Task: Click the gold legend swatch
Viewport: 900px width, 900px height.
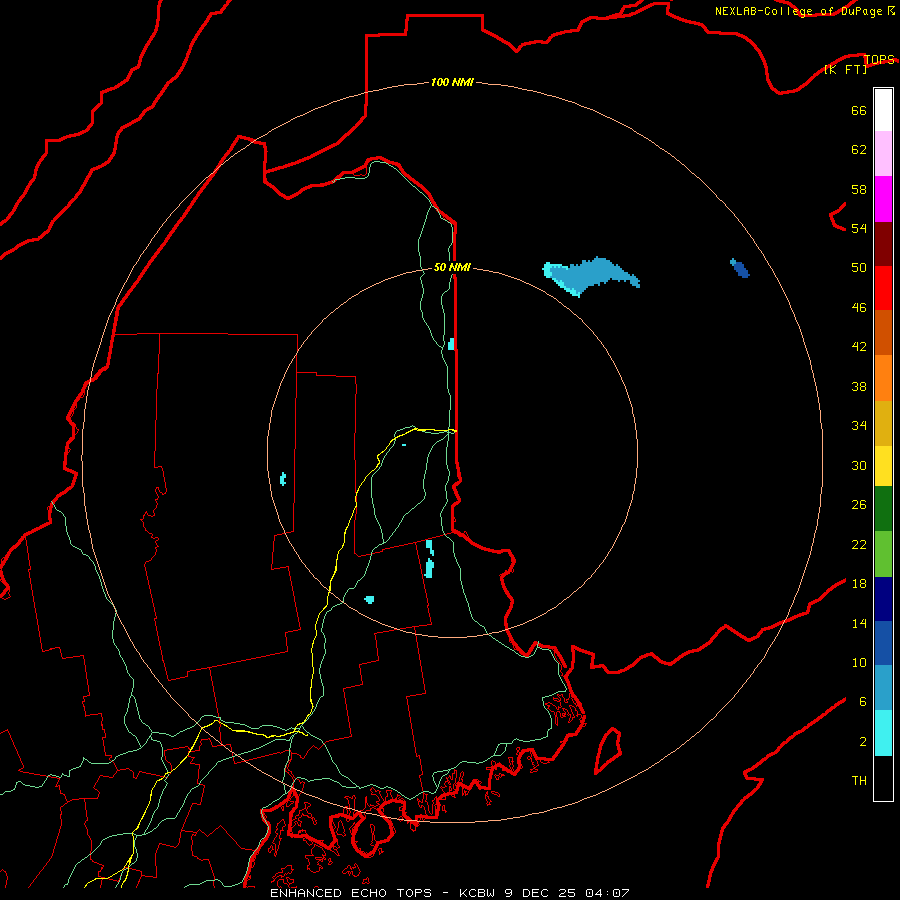Action: (883, 423)
